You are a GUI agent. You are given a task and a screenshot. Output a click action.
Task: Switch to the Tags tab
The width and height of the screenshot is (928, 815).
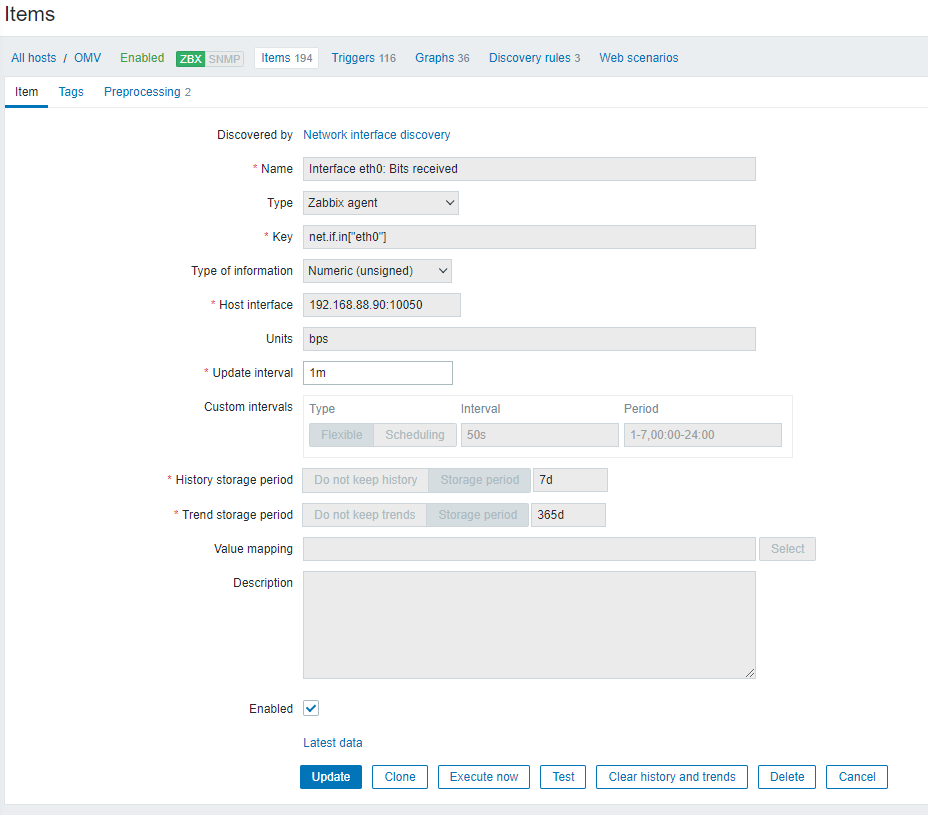pos(71,92)
